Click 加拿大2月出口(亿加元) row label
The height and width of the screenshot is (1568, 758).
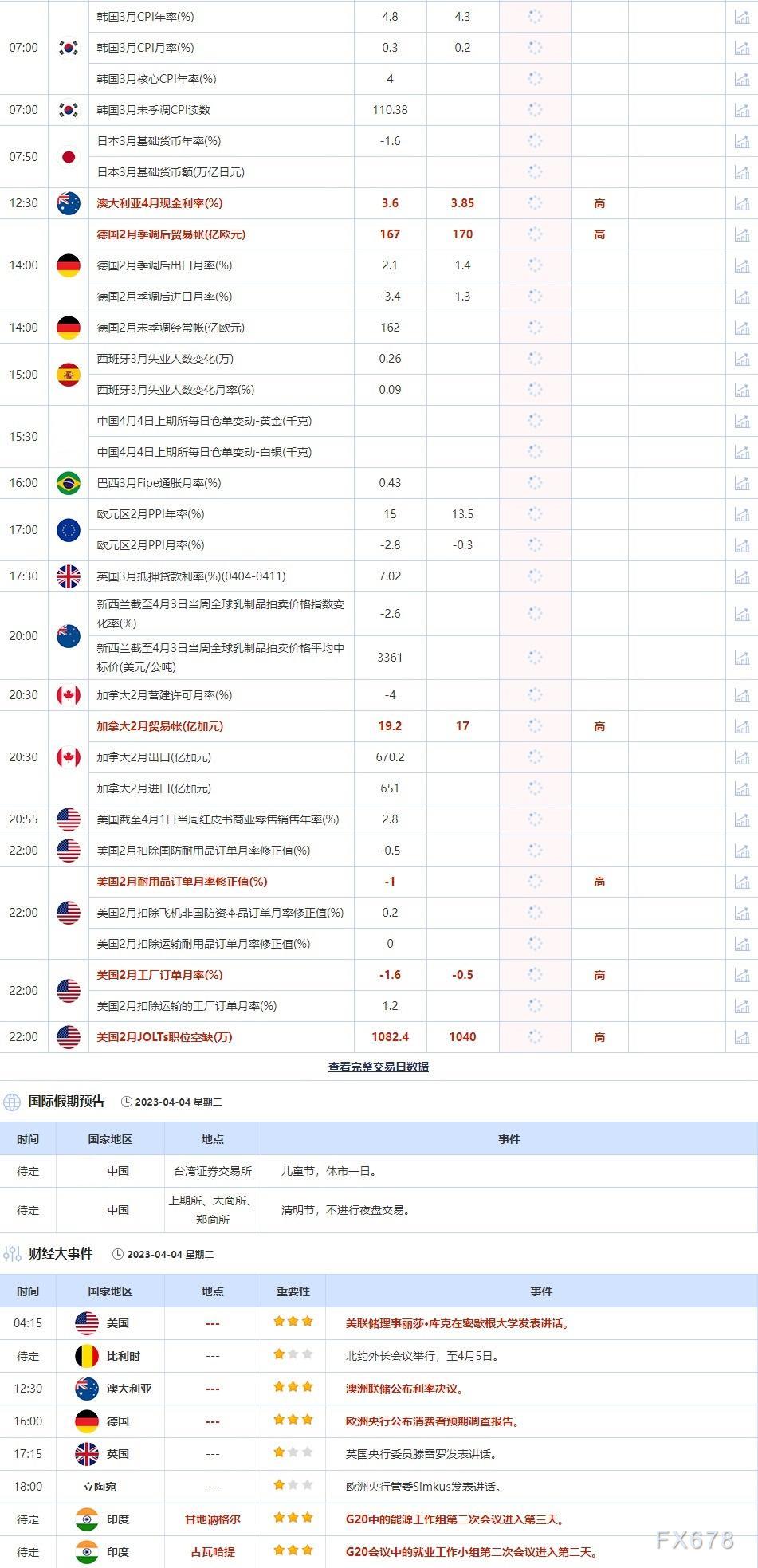coord(154,757)
